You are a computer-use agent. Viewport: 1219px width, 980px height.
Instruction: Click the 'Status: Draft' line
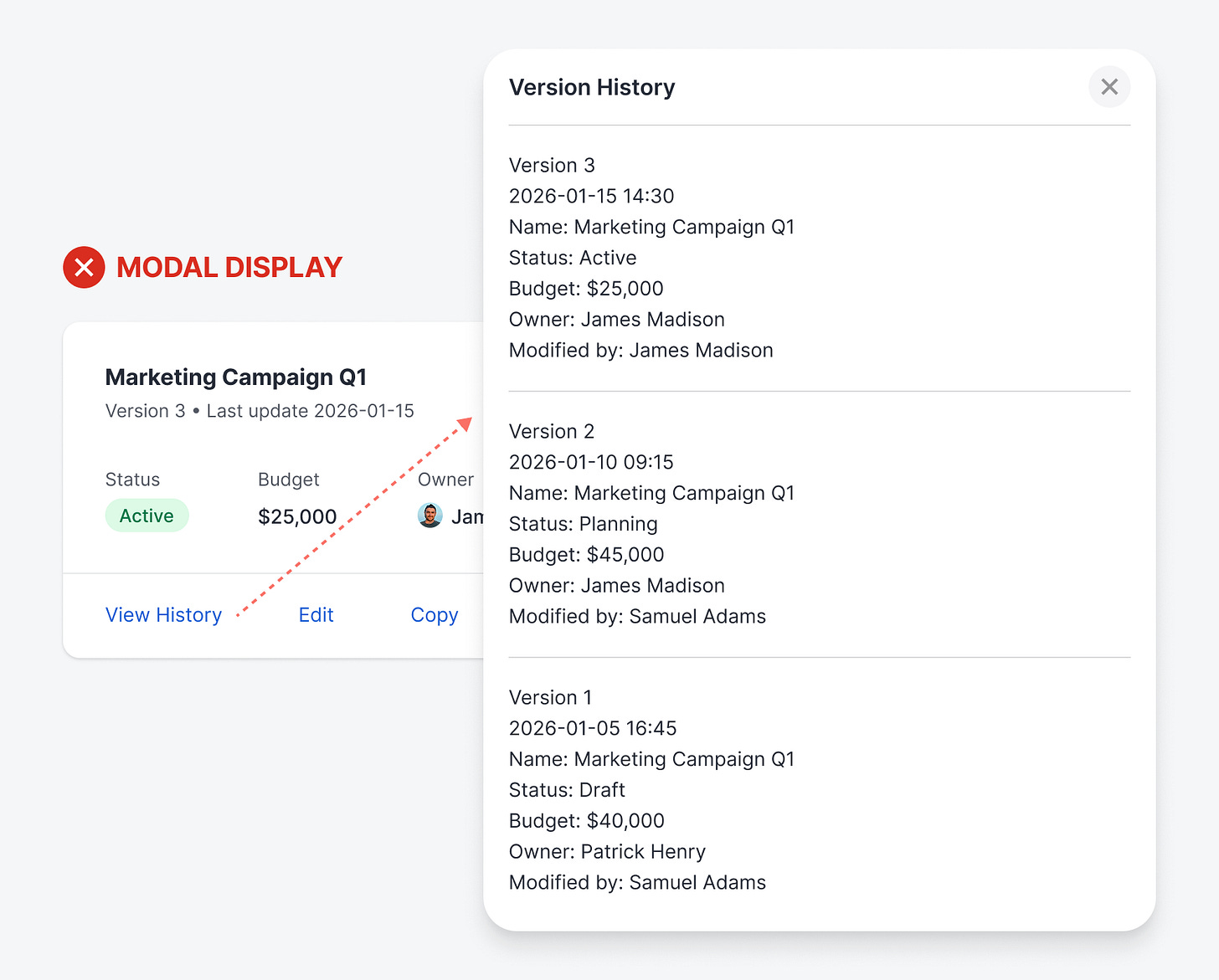coord(567,790)
